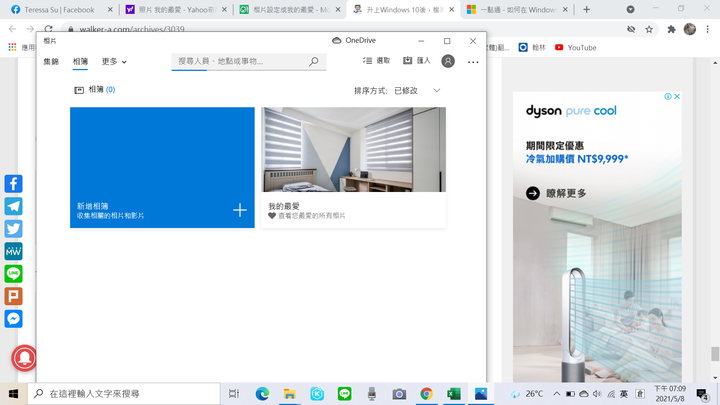Switch to Teressa Su Facebook browser tab

click(60, 10)
